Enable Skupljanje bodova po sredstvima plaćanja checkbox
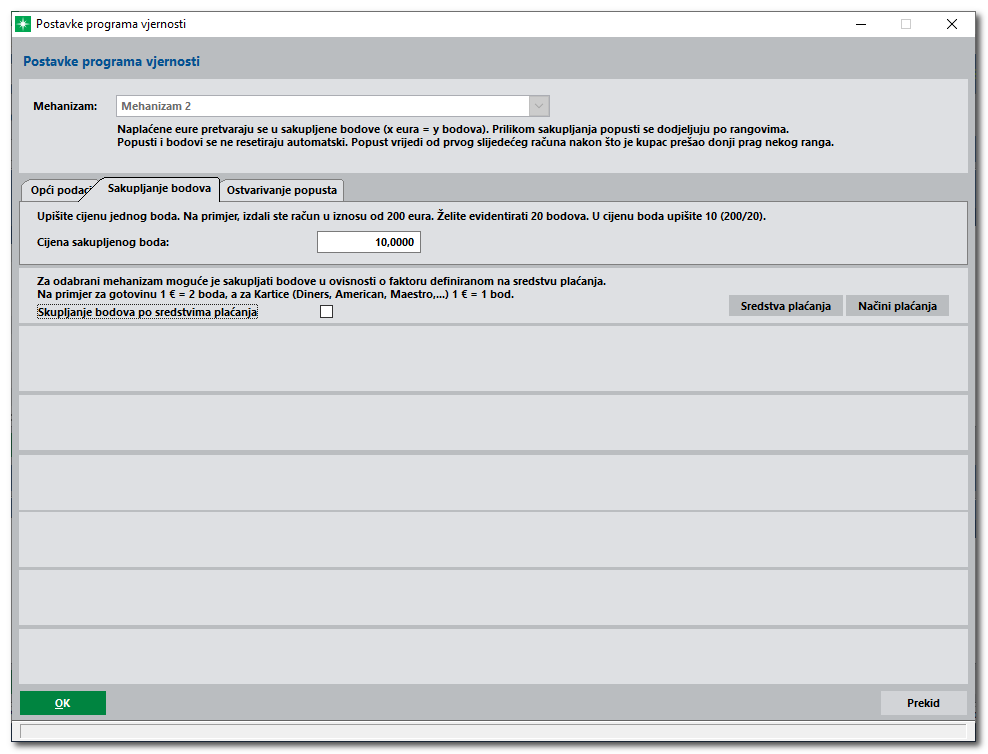The image size is (988, 754). pyautogui.click(x=326, y=312)
